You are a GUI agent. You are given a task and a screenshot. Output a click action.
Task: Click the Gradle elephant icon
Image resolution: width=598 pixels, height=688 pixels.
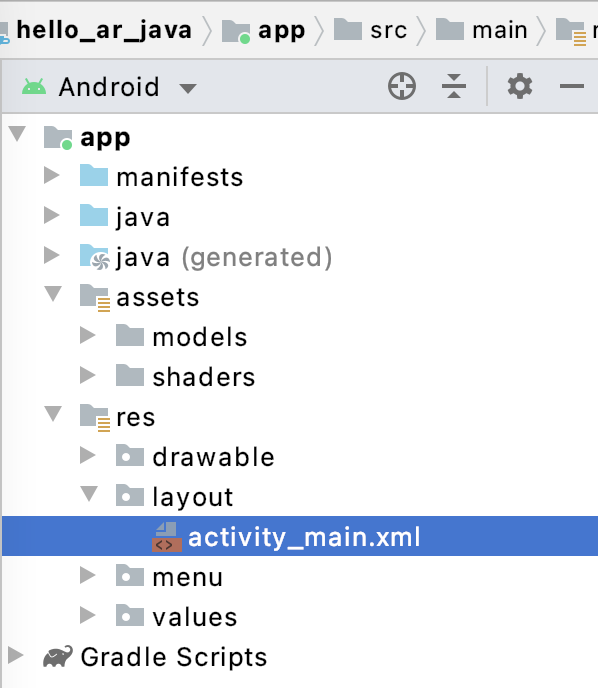[58, 656]
